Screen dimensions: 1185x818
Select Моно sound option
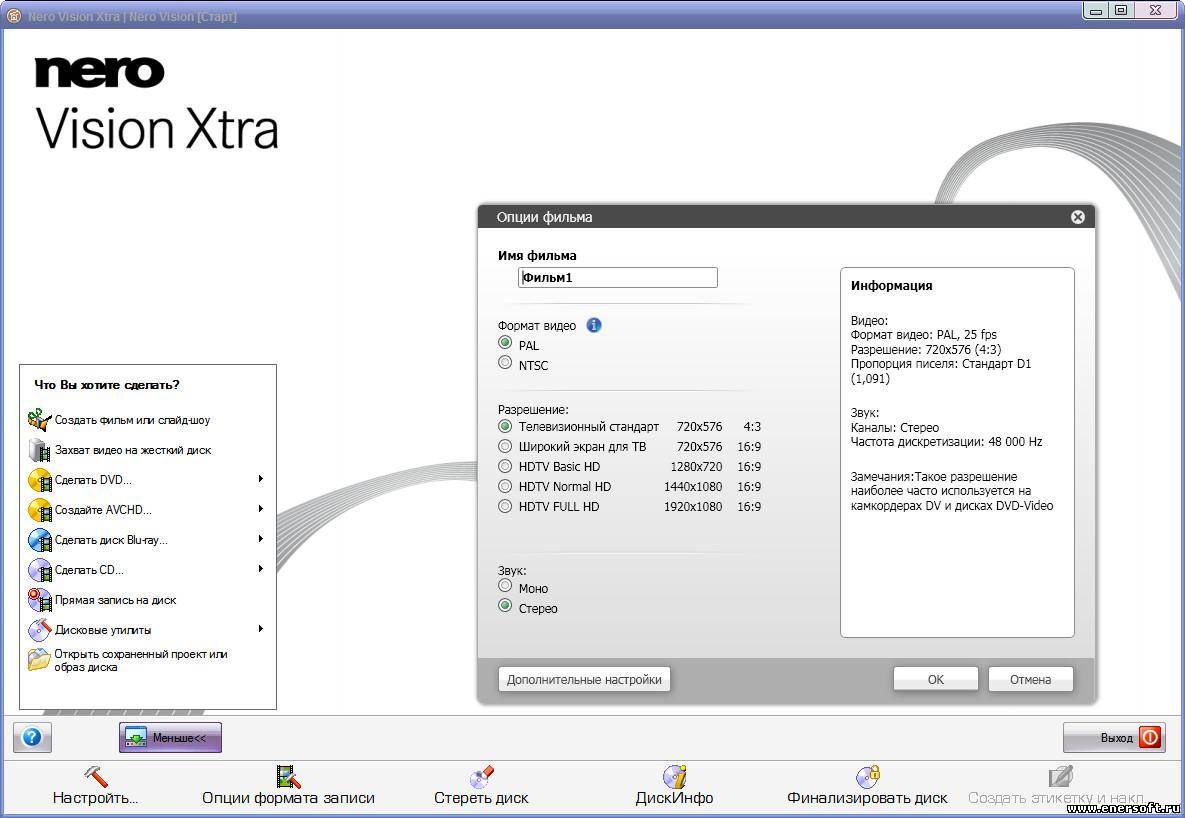point(506,586)
